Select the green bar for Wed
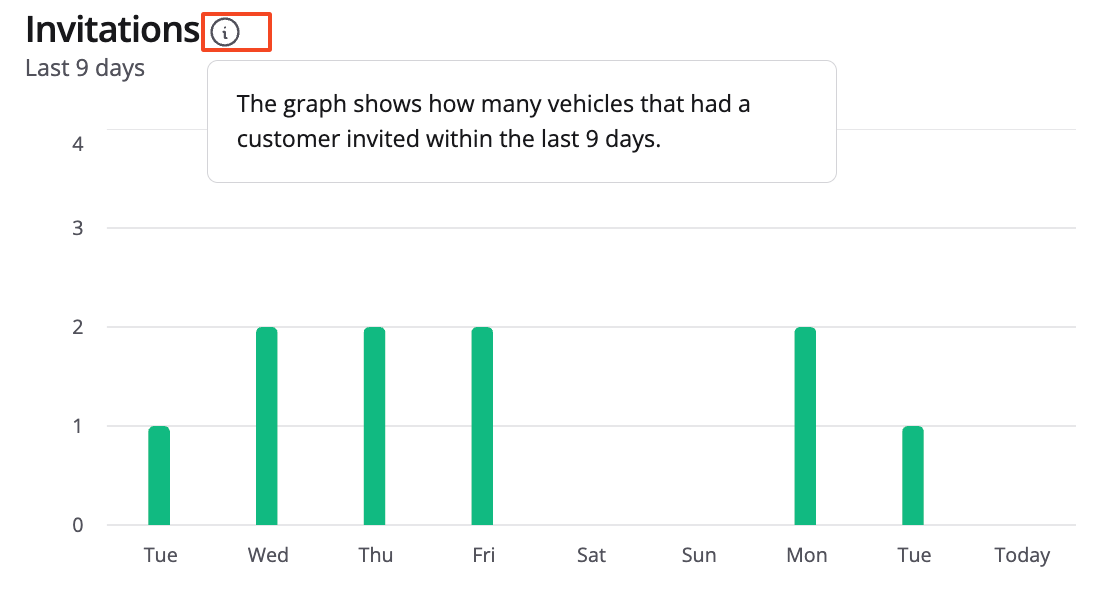 click(266, 426)
